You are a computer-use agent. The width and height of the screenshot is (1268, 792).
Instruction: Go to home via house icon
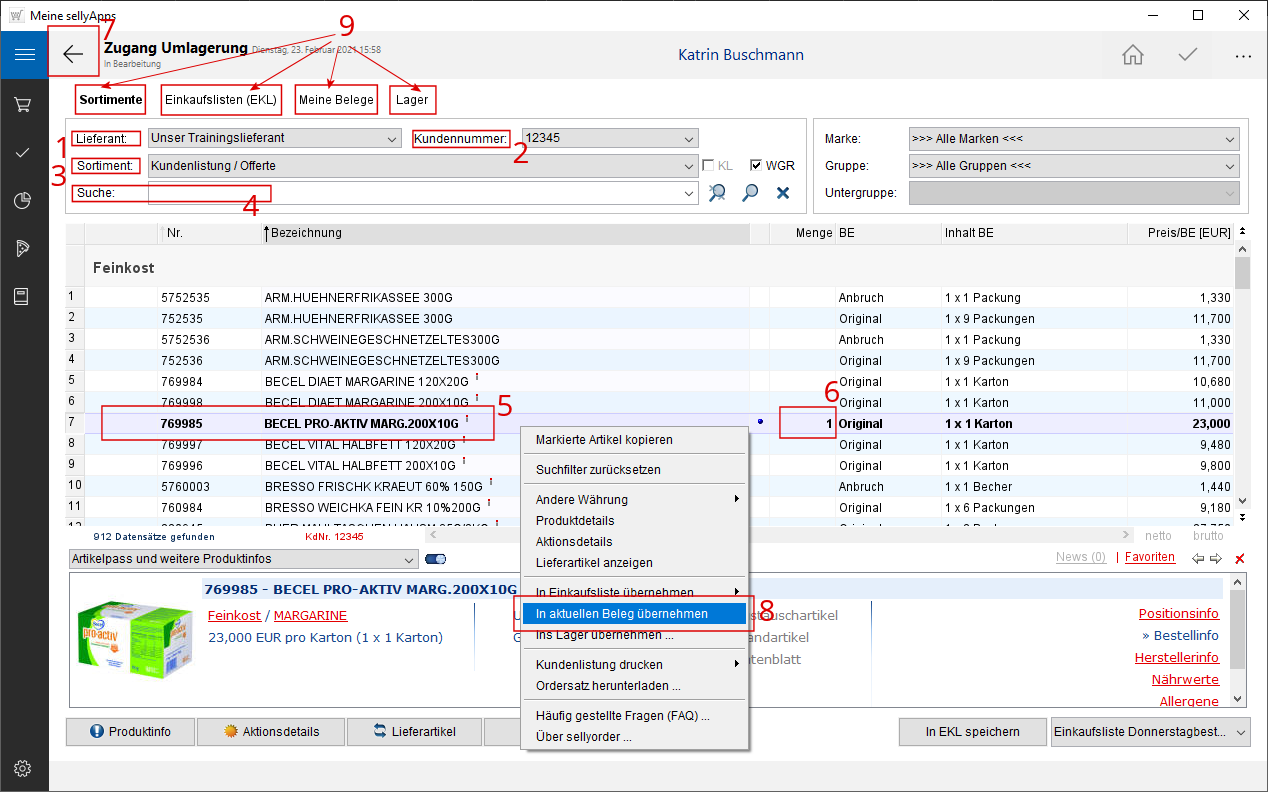(x=1132, y=55)
